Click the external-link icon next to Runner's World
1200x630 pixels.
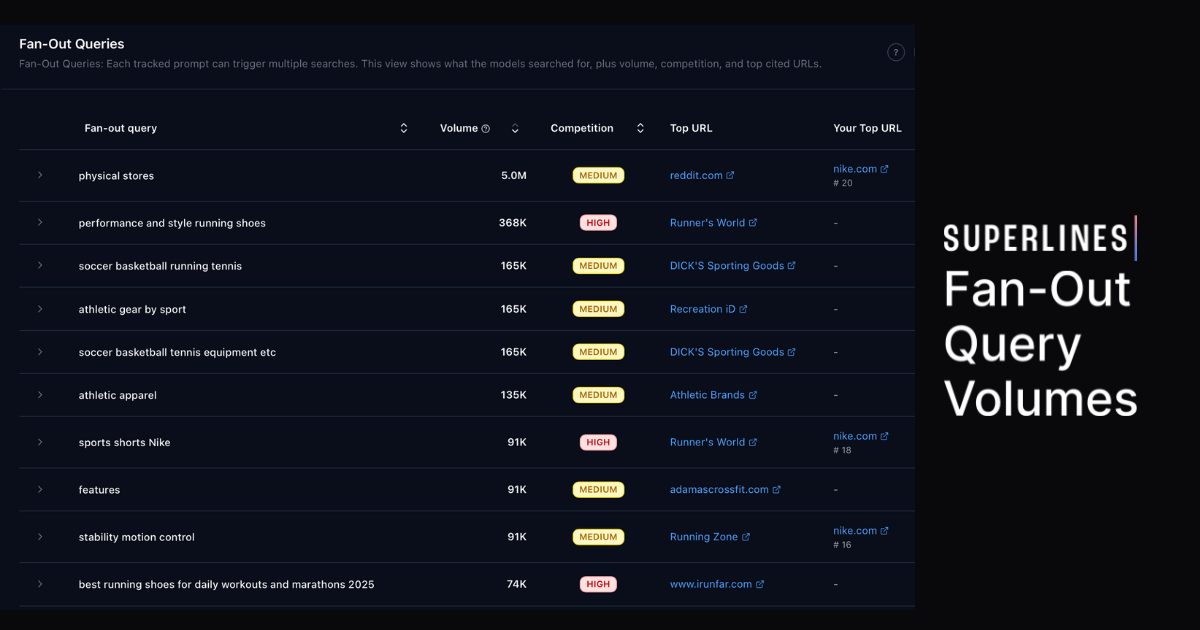tap(753, 222)
